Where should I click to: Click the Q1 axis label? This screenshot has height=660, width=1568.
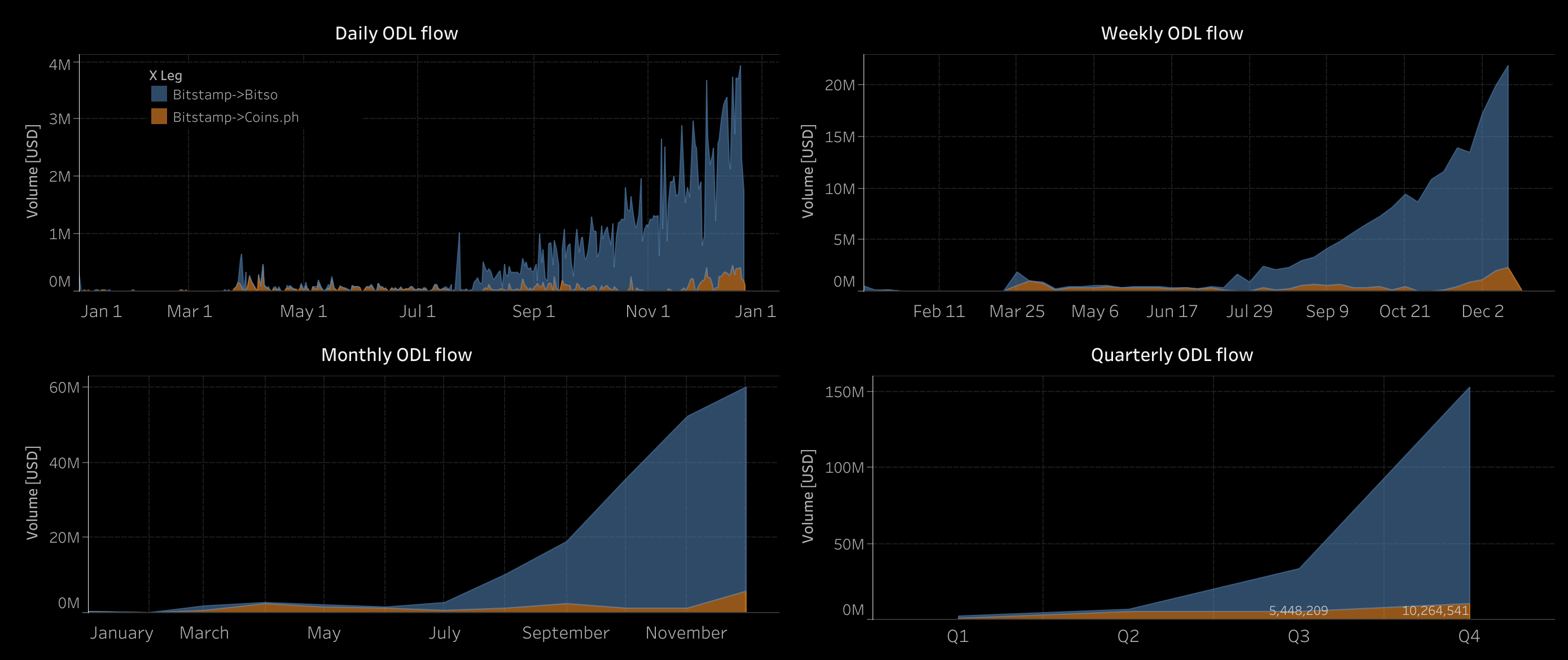pyautogui.click(x=957, y=636)
